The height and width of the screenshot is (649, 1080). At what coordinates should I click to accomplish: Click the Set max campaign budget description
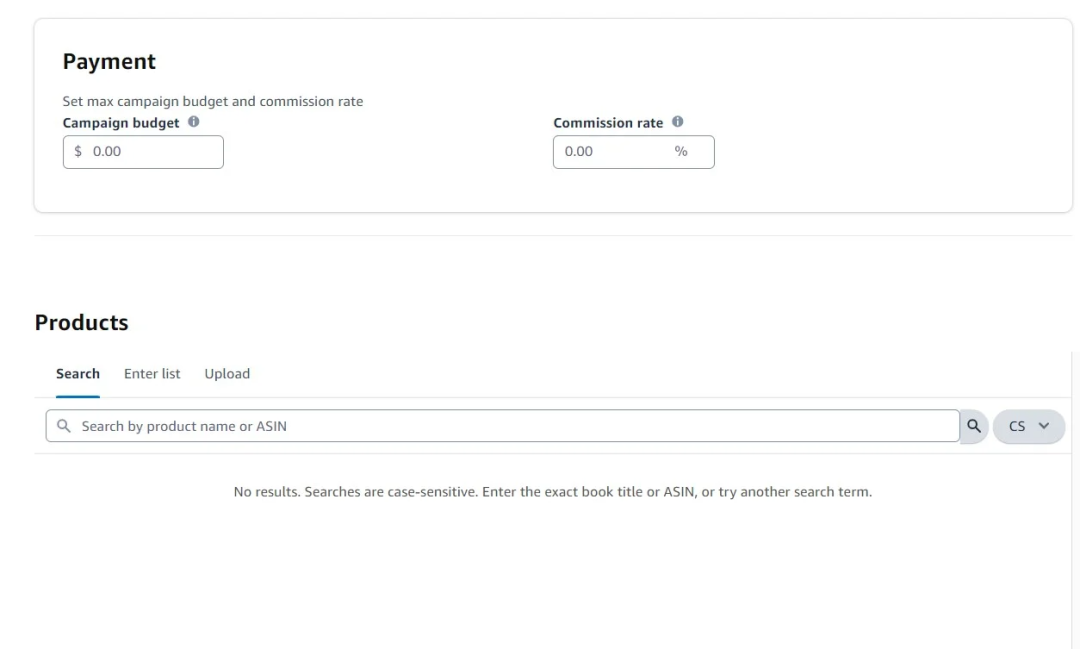213,101
